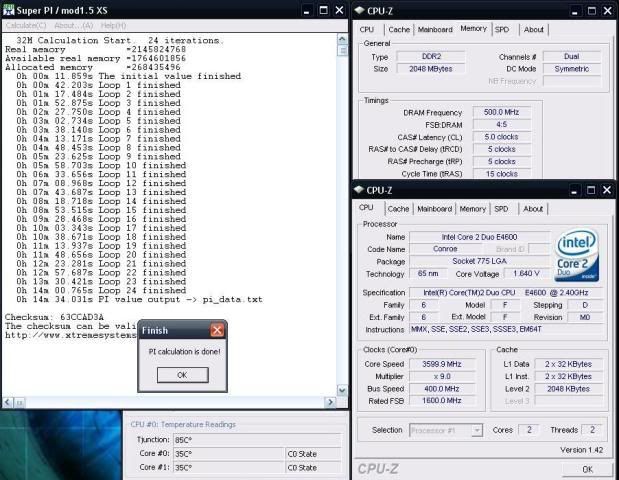Click Core Speed 3599.9 MHz value

(x=442, y=364)
